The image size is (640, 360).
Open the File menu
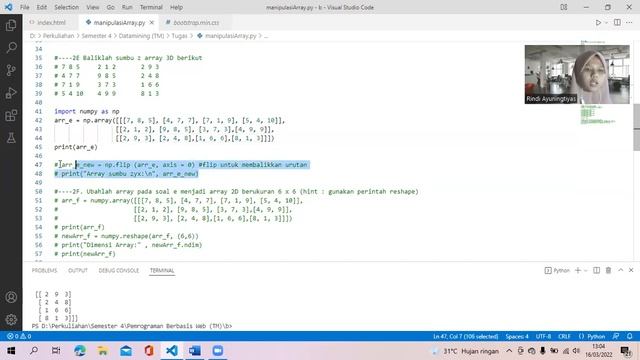click(24, 7)
